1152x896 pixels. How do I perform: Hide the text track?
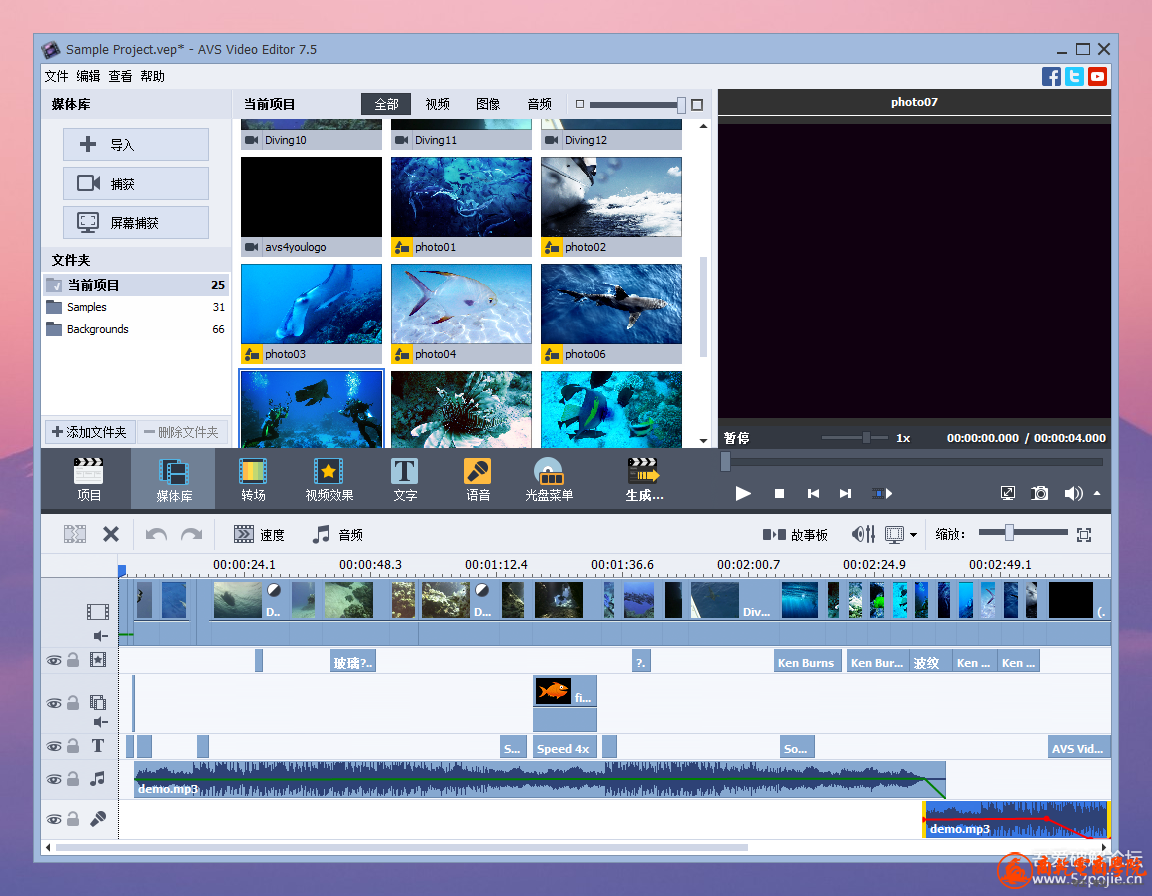54,746
